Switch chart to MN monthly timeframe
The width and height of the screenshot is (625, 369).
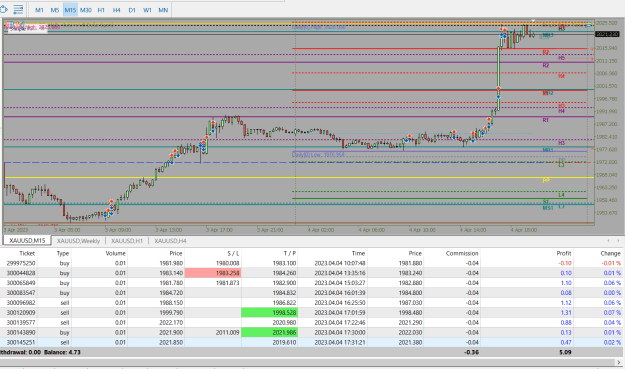(163, 10)
